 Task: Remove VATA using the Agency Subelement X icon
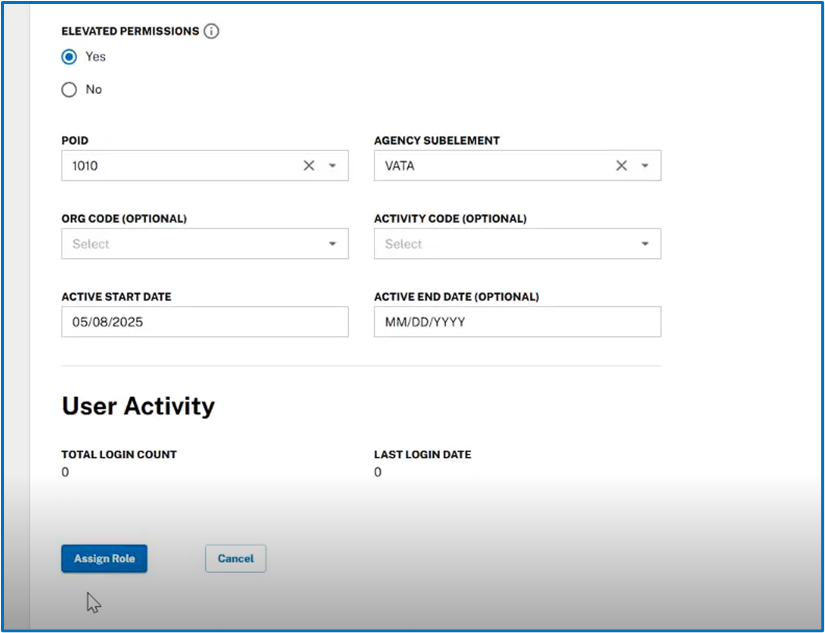(x=621, y=165)
